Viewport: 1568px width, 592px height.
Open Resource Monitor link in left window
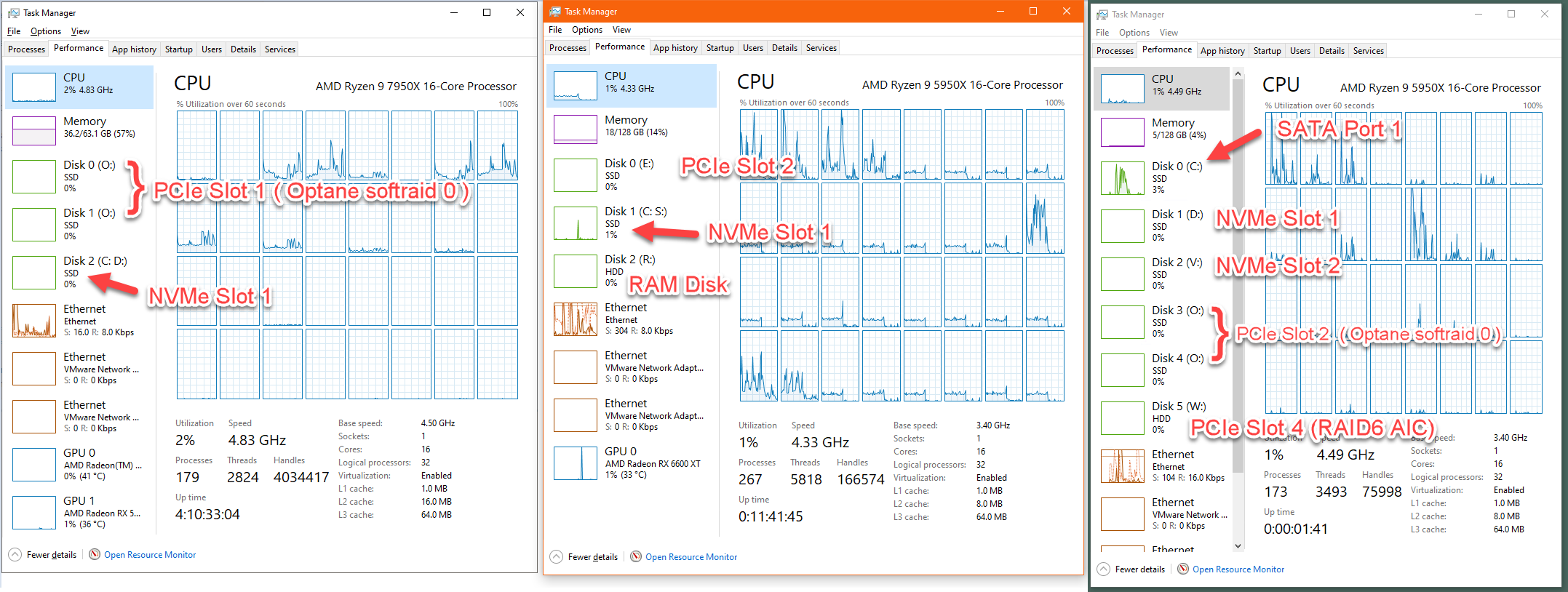tap(150, 555)
